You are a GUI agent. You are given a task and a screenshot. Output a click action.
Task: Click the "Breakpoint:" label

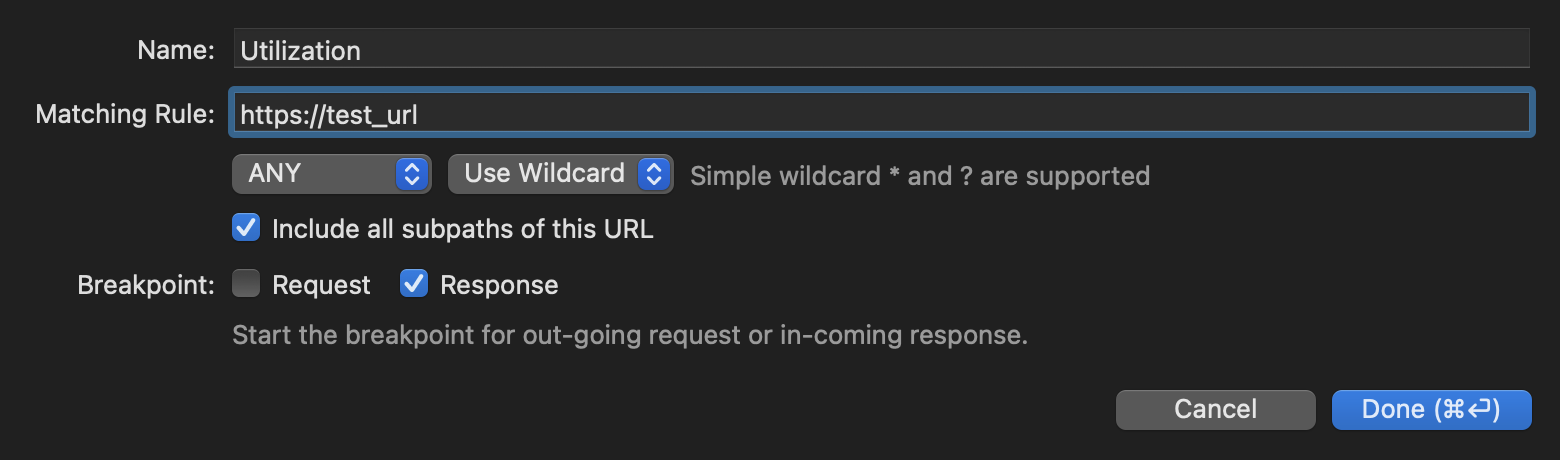coord(146,285)
